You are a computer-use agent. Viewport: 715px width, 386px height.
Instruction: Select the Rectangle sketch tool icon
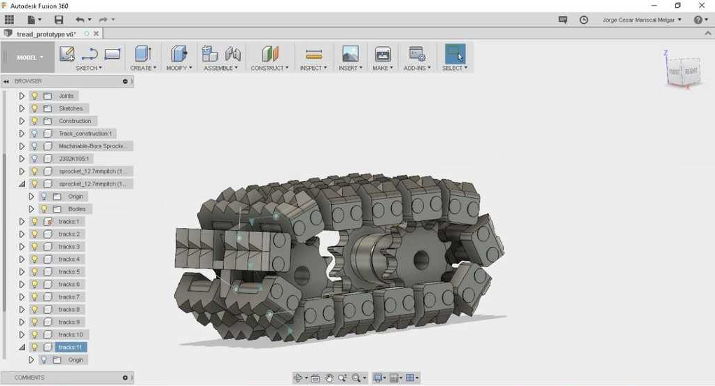pos(112,54)
